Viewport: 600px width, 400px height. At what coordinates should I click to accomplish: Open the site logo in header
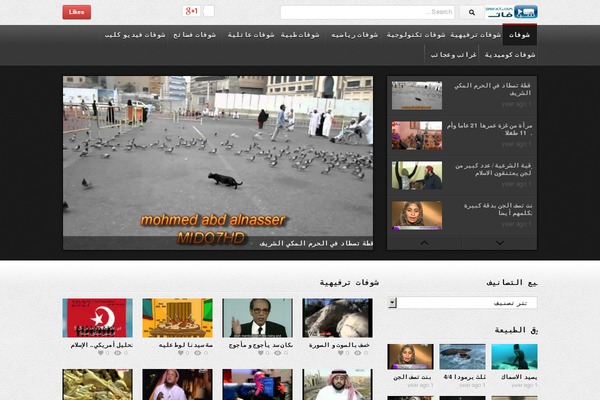(x=511, y=12)
